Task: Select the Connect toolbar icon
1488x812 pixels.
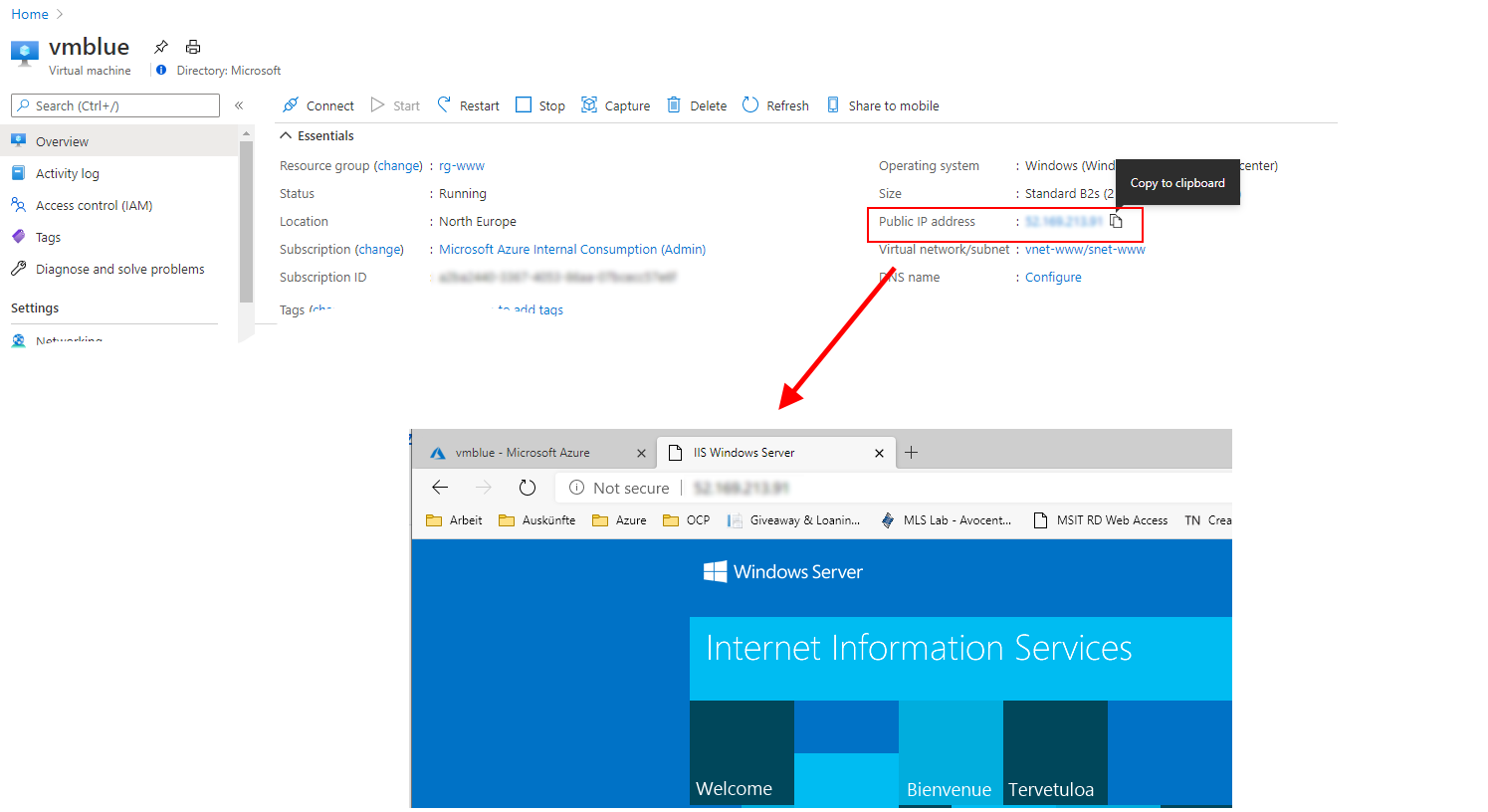Action: [x=292, y=104]
